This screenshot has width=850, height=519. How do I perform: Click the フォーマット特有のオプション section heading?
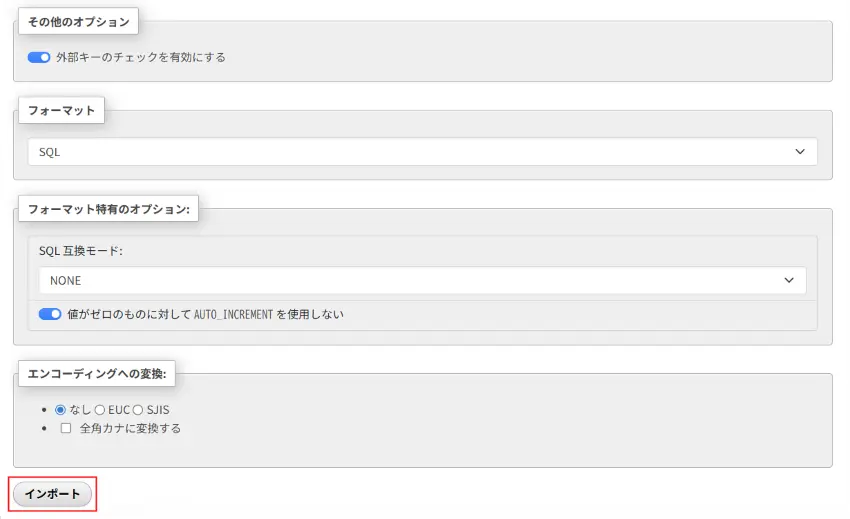[108, 209]
